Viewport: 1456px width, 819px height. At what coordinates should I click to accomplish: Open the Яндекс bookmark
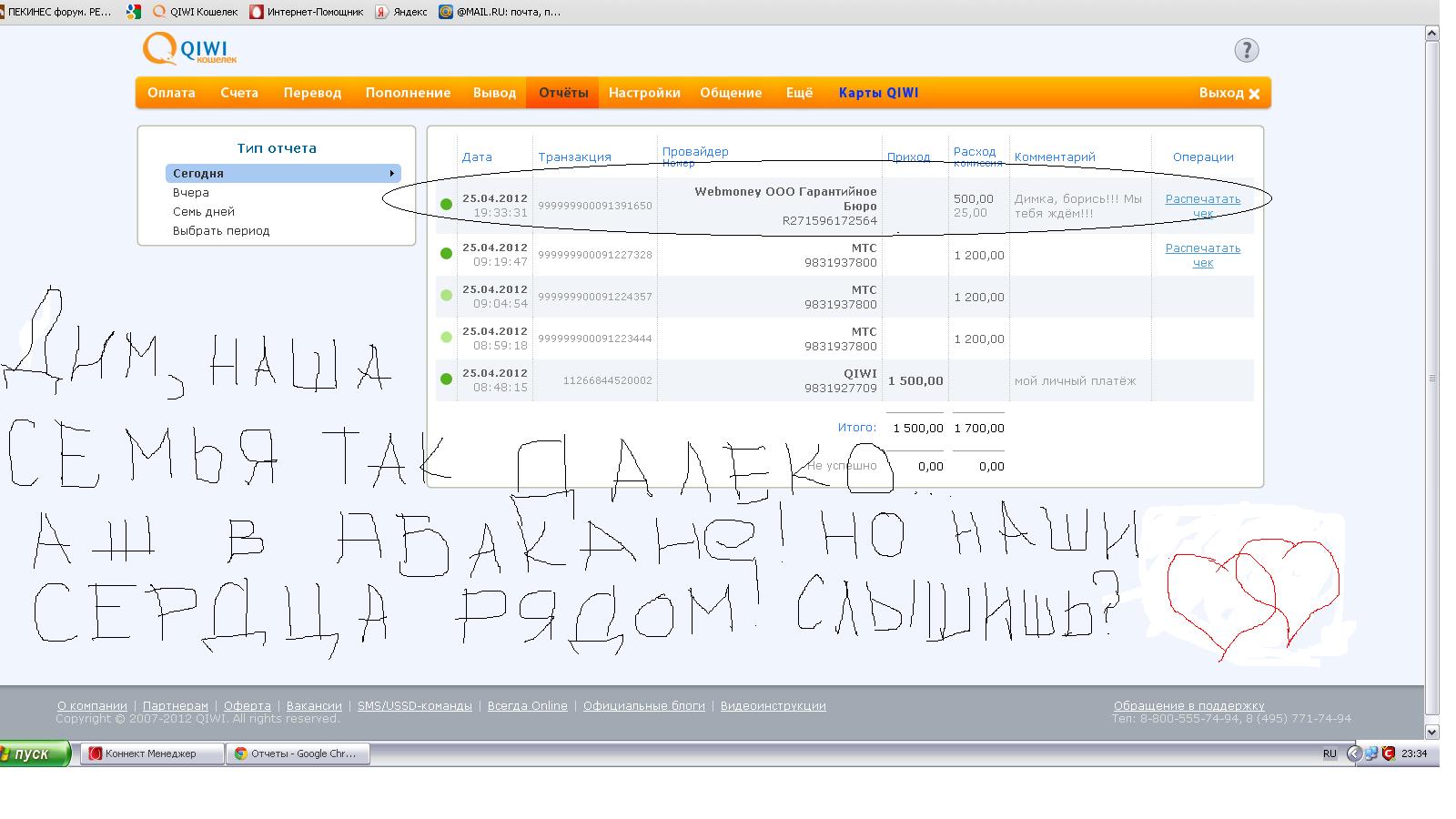(401, 12)
